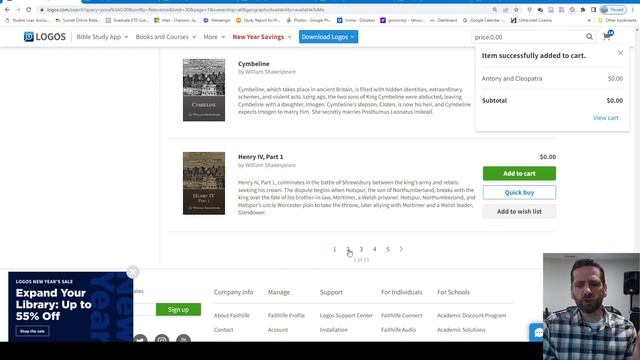Expand Bible Study App menu

[x=102, y=37]
